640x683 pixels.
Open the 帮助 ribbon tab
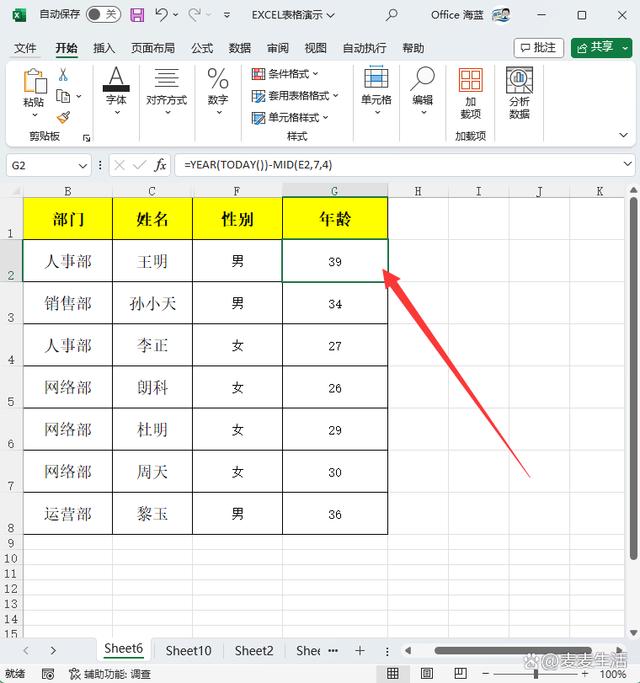pyautogui.click(x=413, y=48)
